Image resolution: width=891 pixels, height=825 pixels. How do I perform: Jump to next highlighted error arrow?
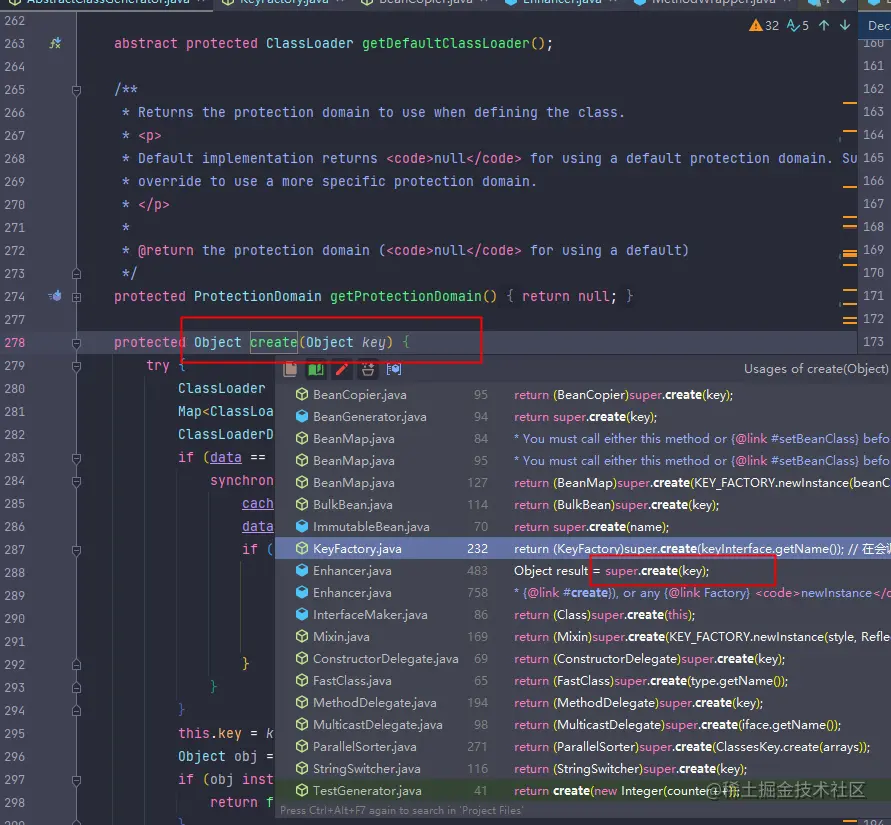pos(845,25)
